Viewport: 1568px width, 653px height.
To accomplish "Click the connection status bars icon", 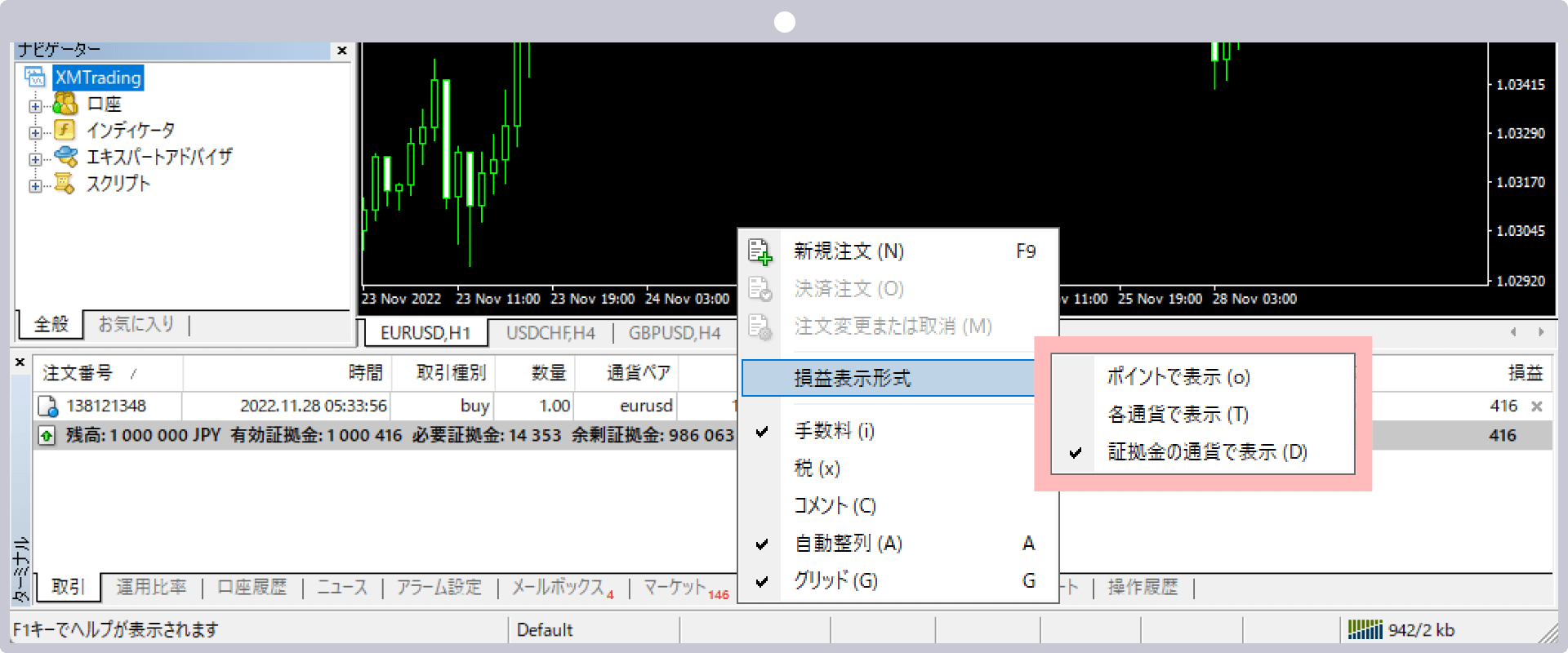I will (x=1365, y=629).
